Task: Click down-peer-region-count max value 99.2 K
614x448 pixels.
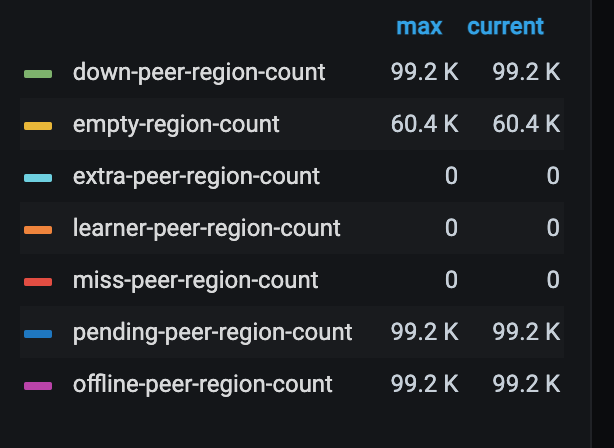Action: 424,73
